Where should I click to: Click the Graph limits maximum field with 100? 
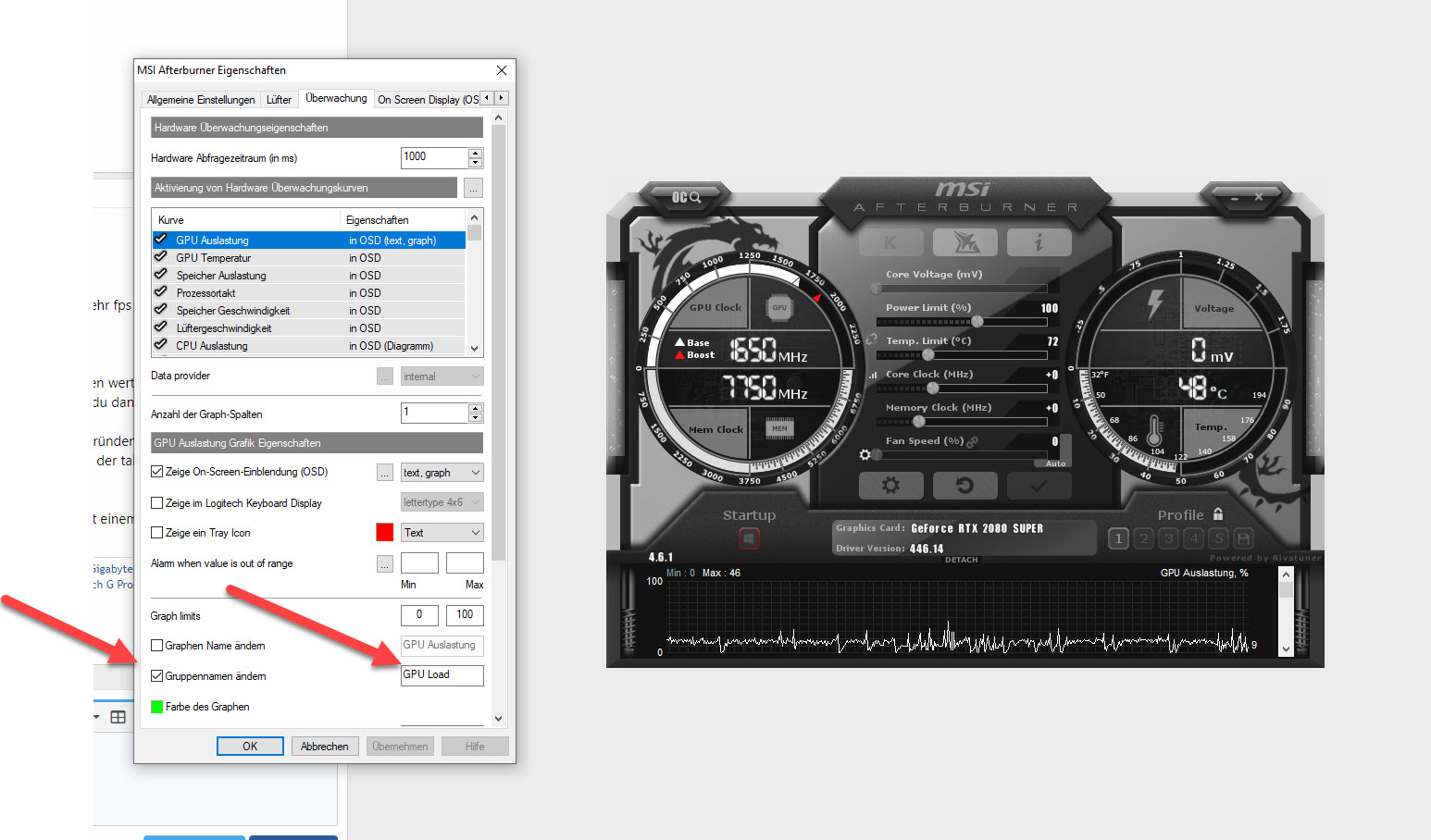tap(465, 615)
